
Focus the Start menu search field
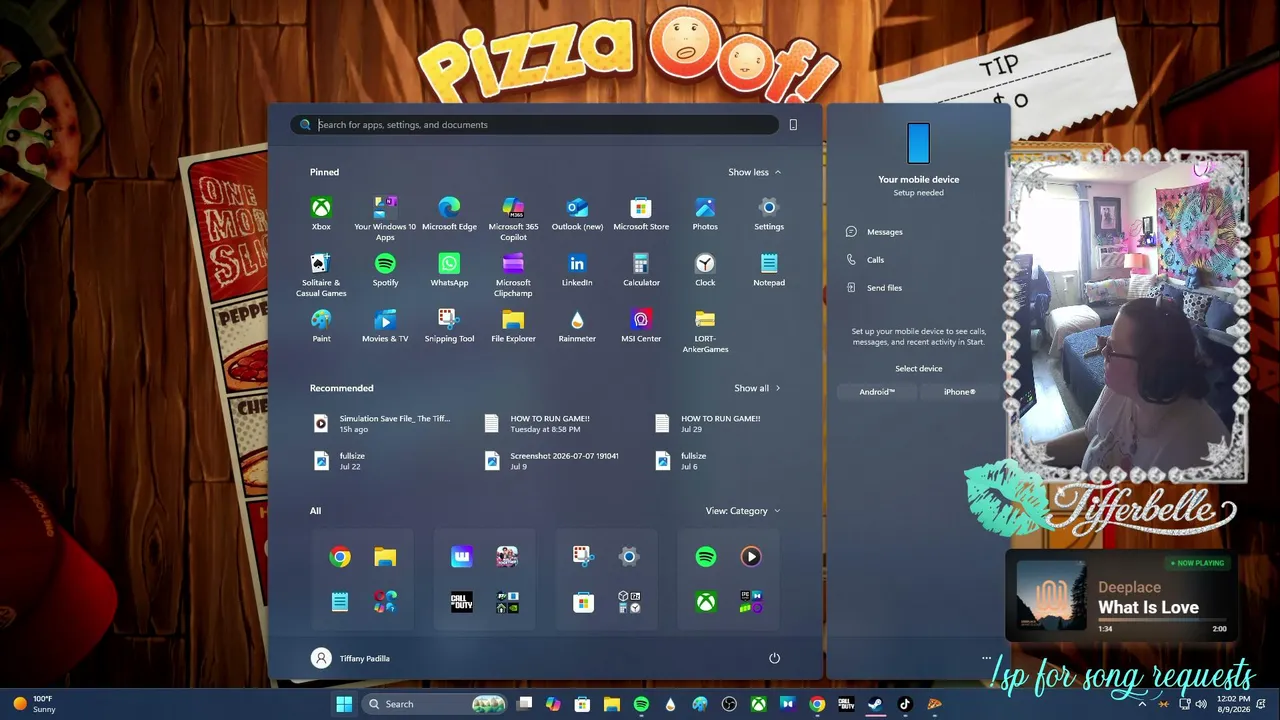pos(534,125)
